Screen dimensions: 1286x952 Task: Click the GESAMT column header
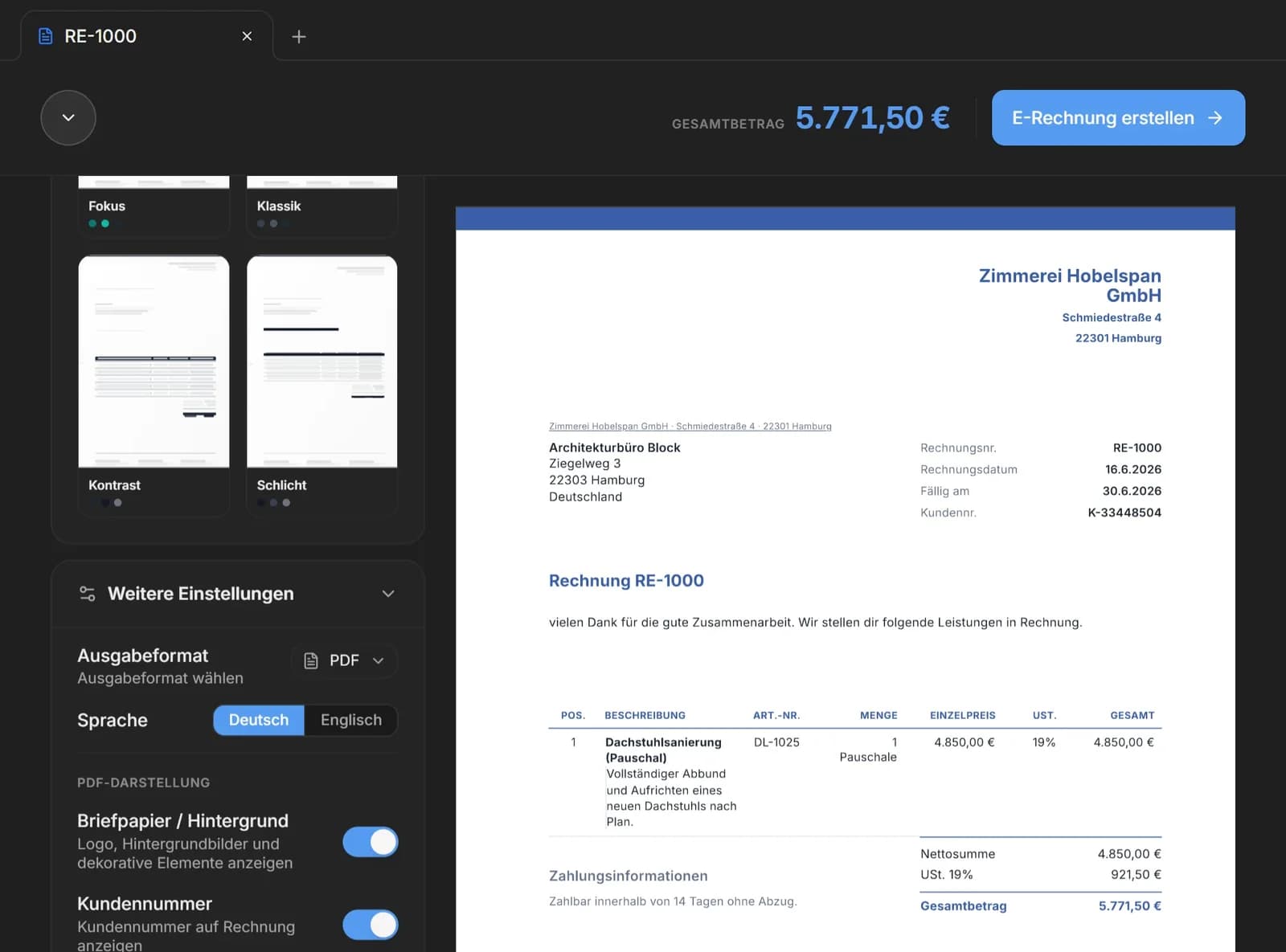(1132, 715)
